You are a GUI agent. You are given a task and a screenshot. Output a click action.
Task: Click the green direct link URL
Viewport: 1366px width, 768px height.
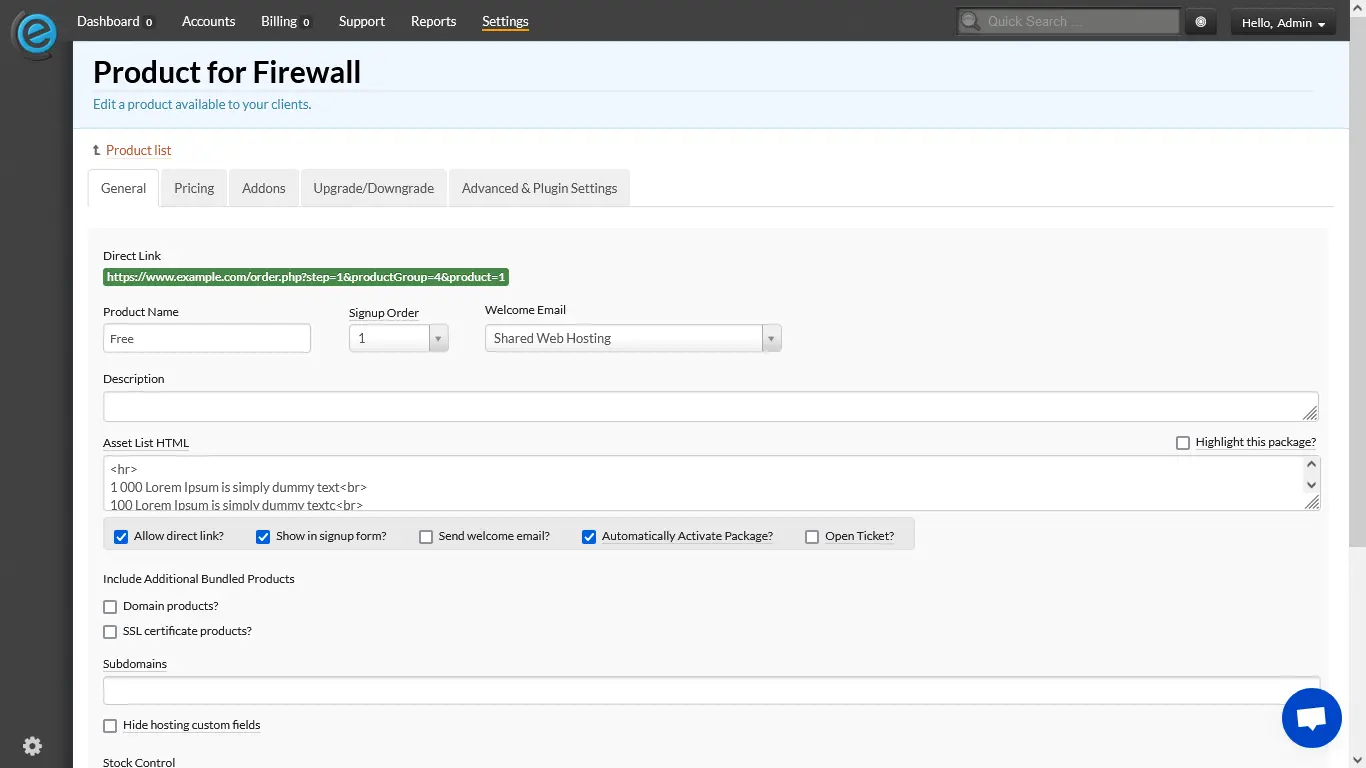[x=306, y=277]
